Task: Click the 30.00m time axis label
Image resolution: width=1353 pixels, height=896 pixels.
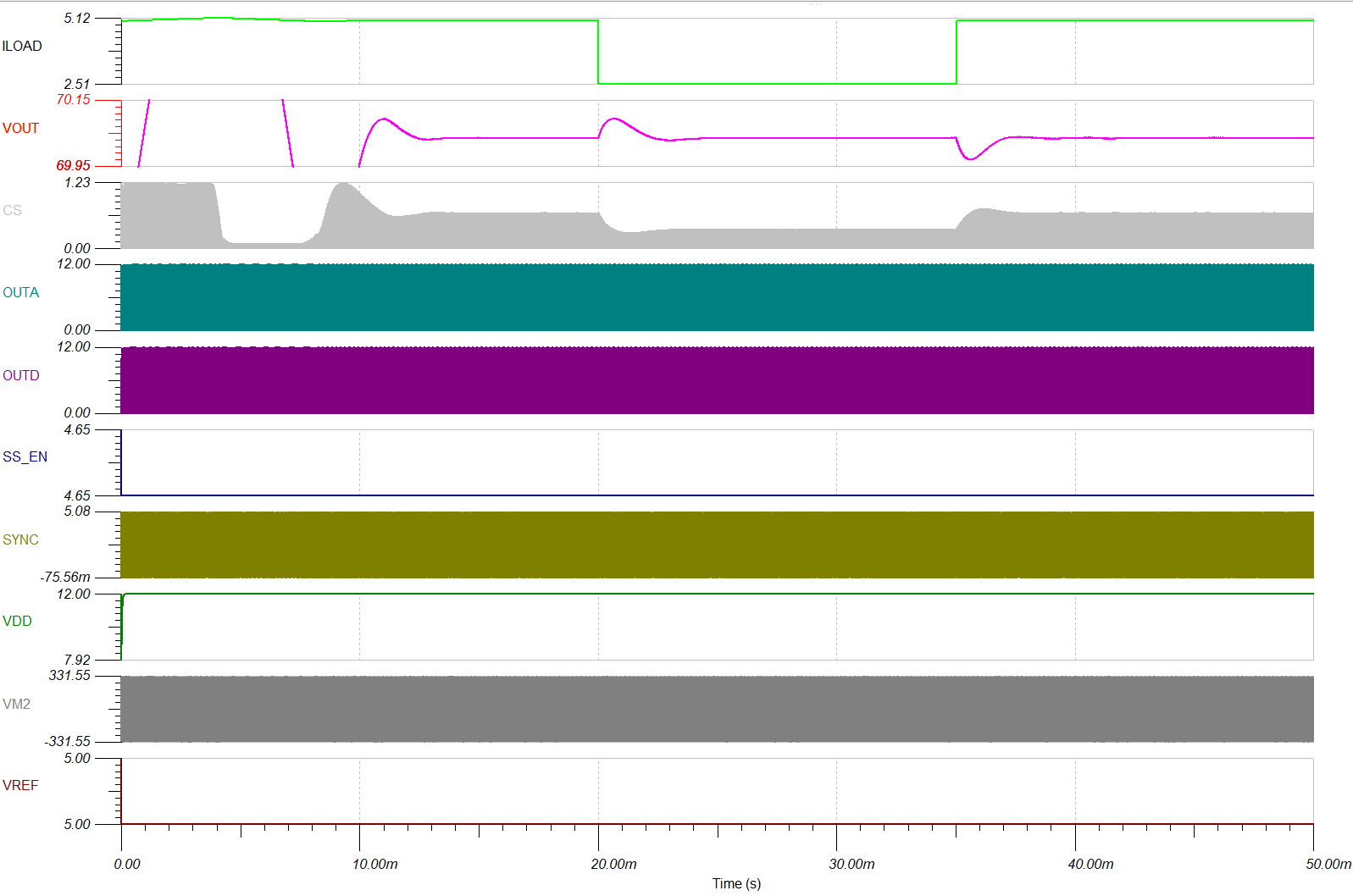Action: (851, 864)
